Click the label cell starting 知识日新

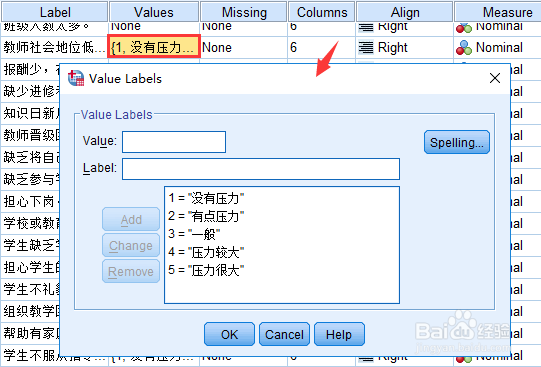[30, 113]
